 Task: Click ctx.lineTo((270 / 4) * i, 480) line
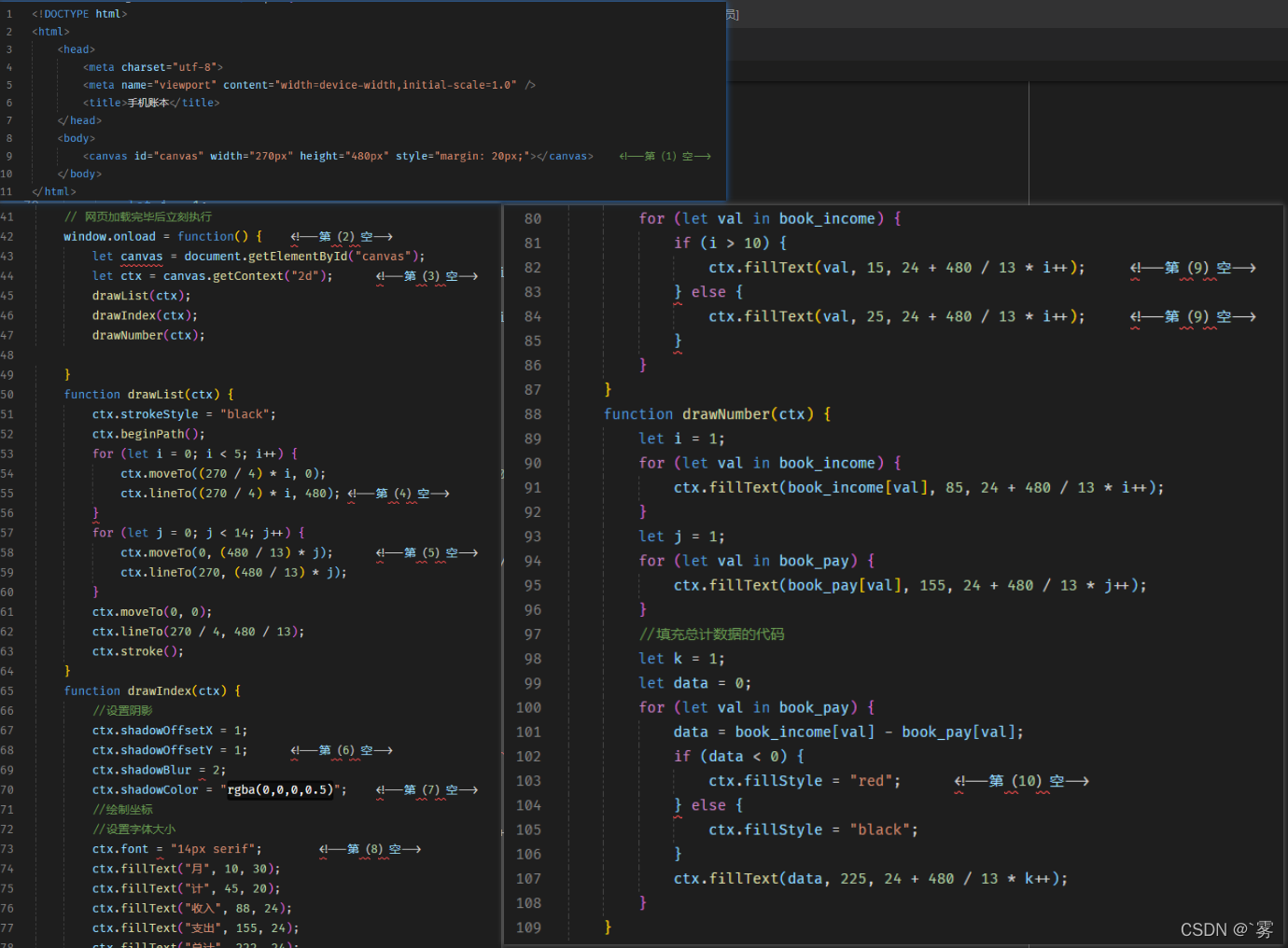pos(230,493)
